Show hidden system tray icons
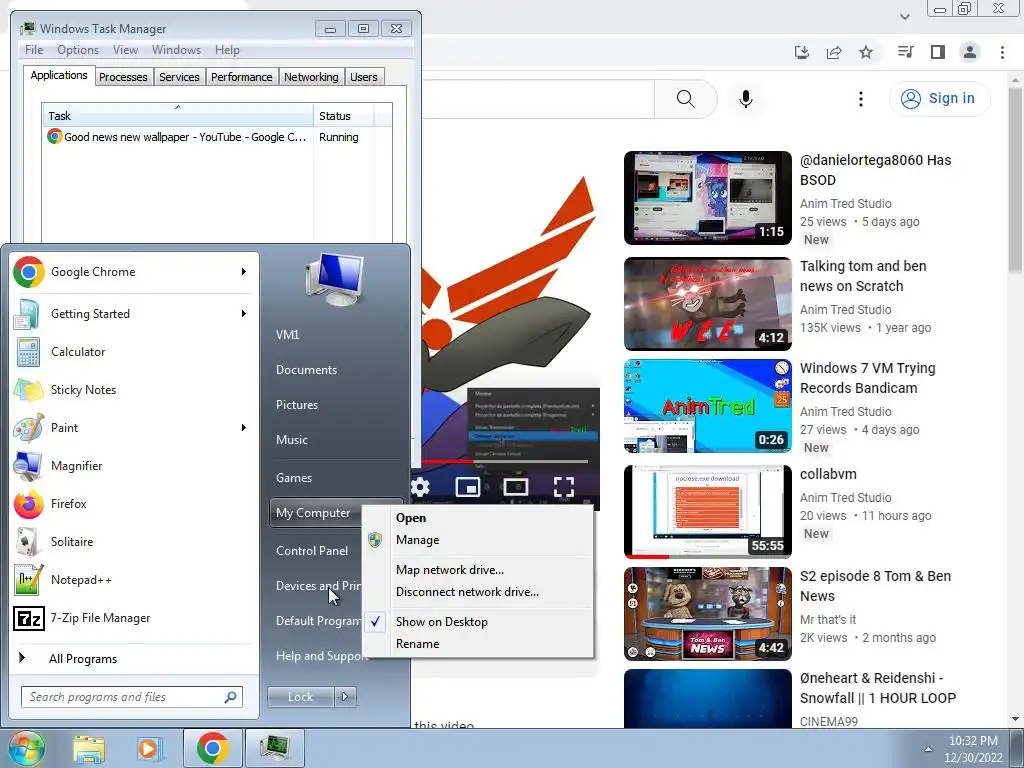1024x768 pixels. pos(928,749)
